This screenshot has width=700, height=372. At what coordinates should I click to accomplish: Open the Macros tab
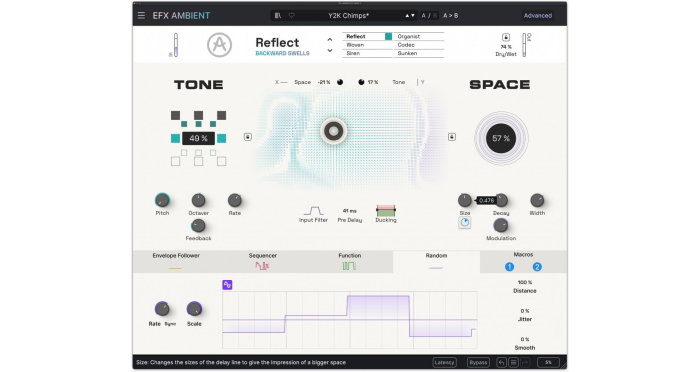click(x=523, y=262)
